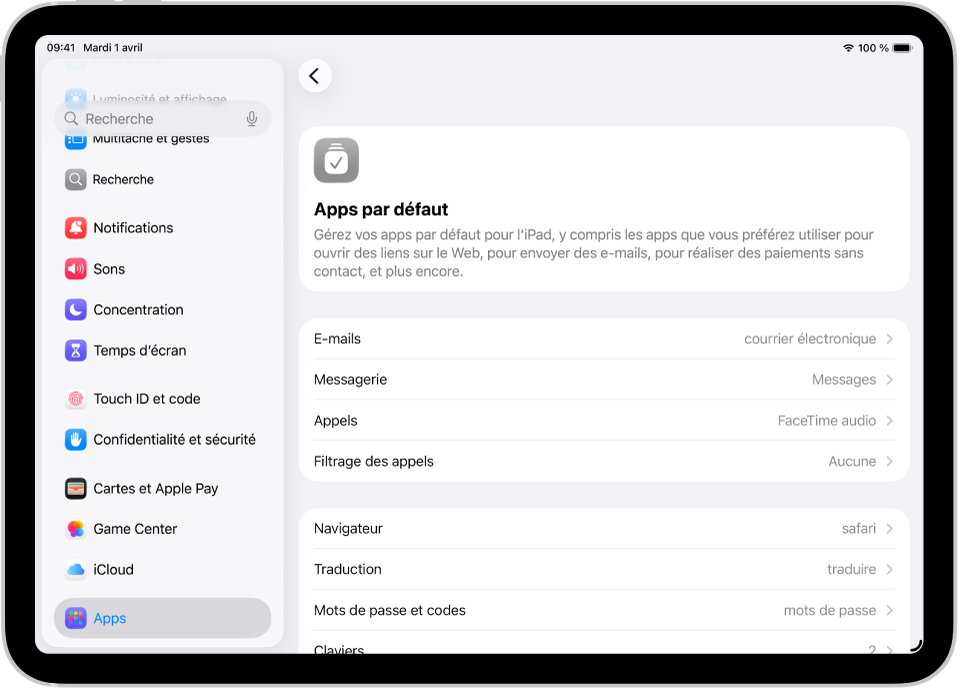Open the Apps par défaut checkmark icon
Image resolution: width=963 pixels, height=689 pixels.
pos(336,160)
